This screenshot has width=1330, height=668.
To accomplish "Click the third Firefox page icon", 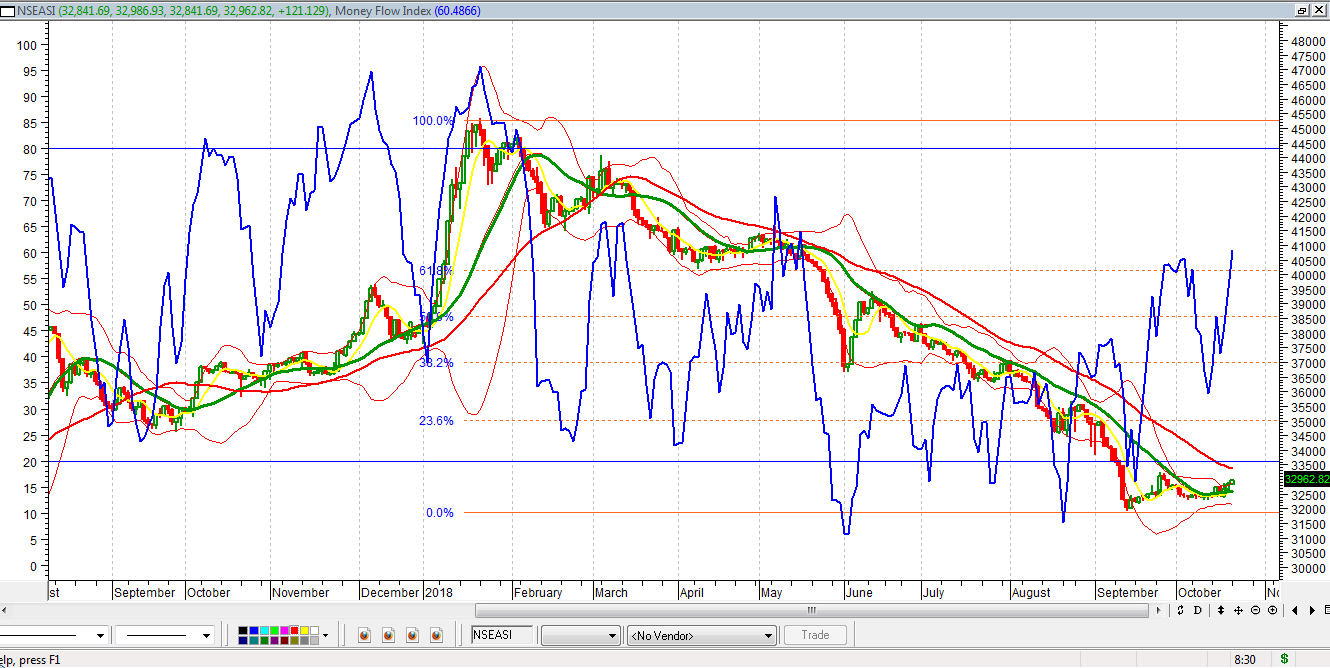I will click(x=412, y=635).
